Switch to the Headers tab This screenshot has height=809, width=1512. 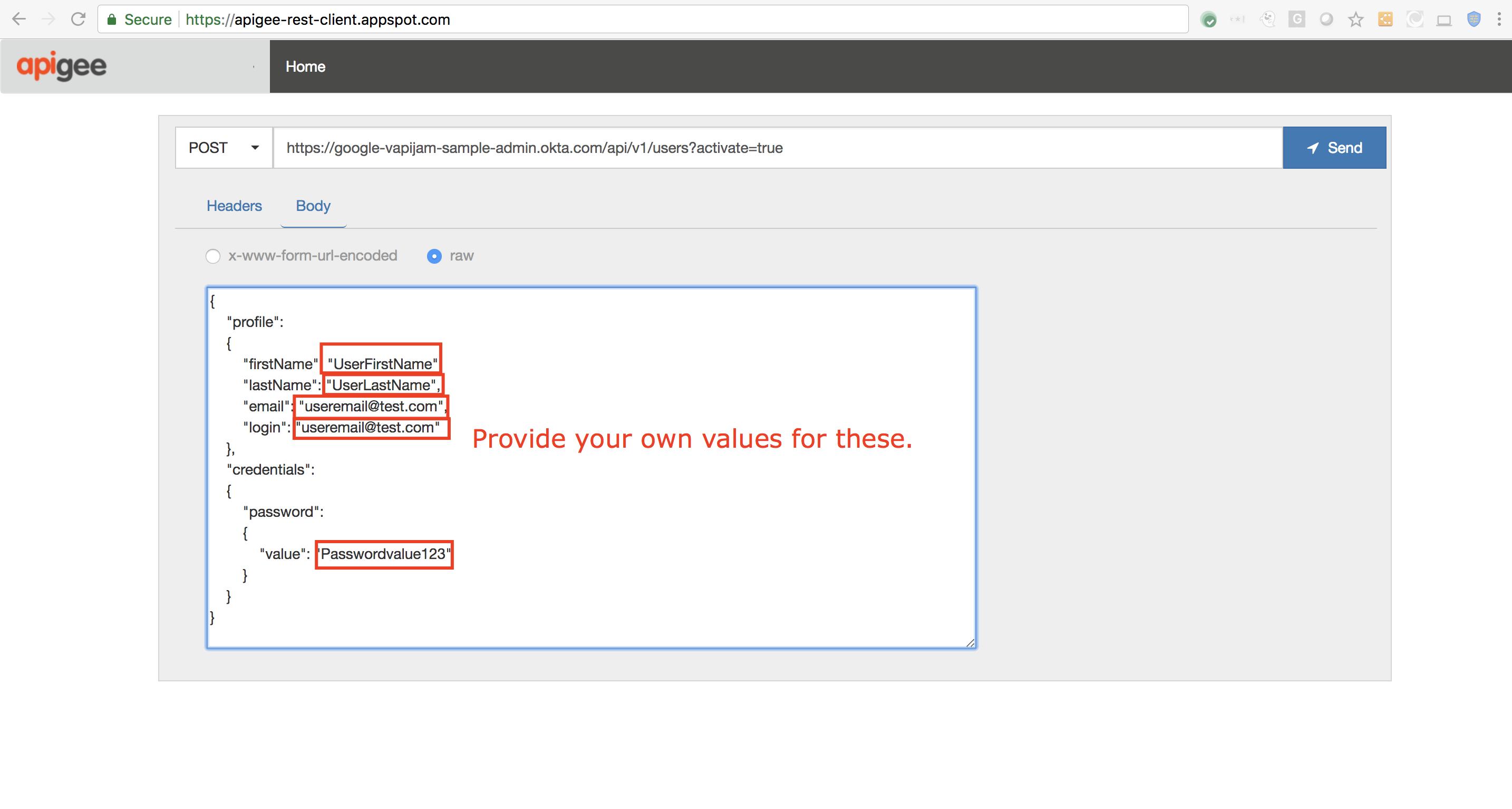[x=234, y=206]
